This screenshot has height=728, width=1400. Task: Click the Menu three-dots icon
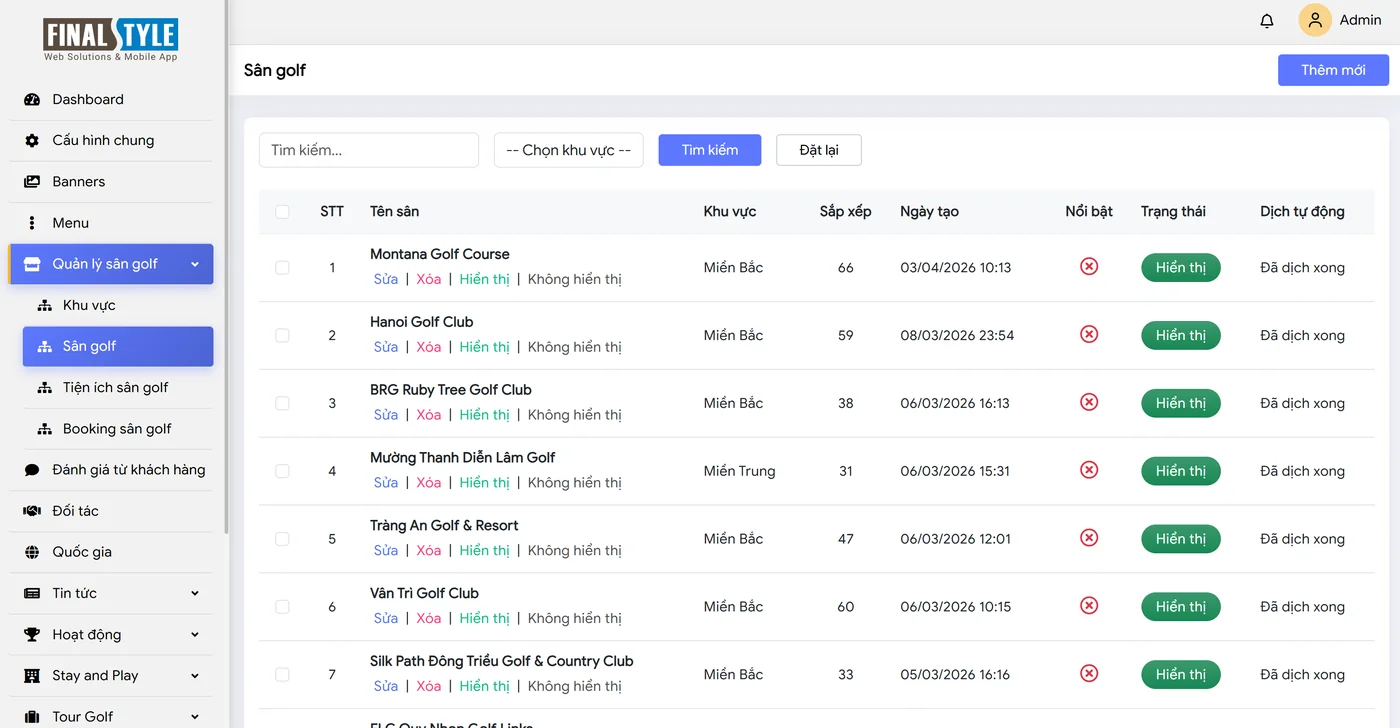tap(32, 223)
